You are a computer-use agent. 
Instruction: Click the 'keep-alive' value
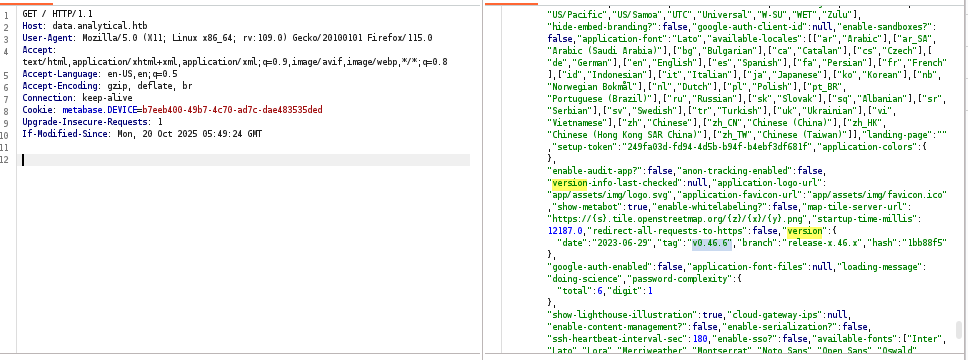[x=107, y=98]
